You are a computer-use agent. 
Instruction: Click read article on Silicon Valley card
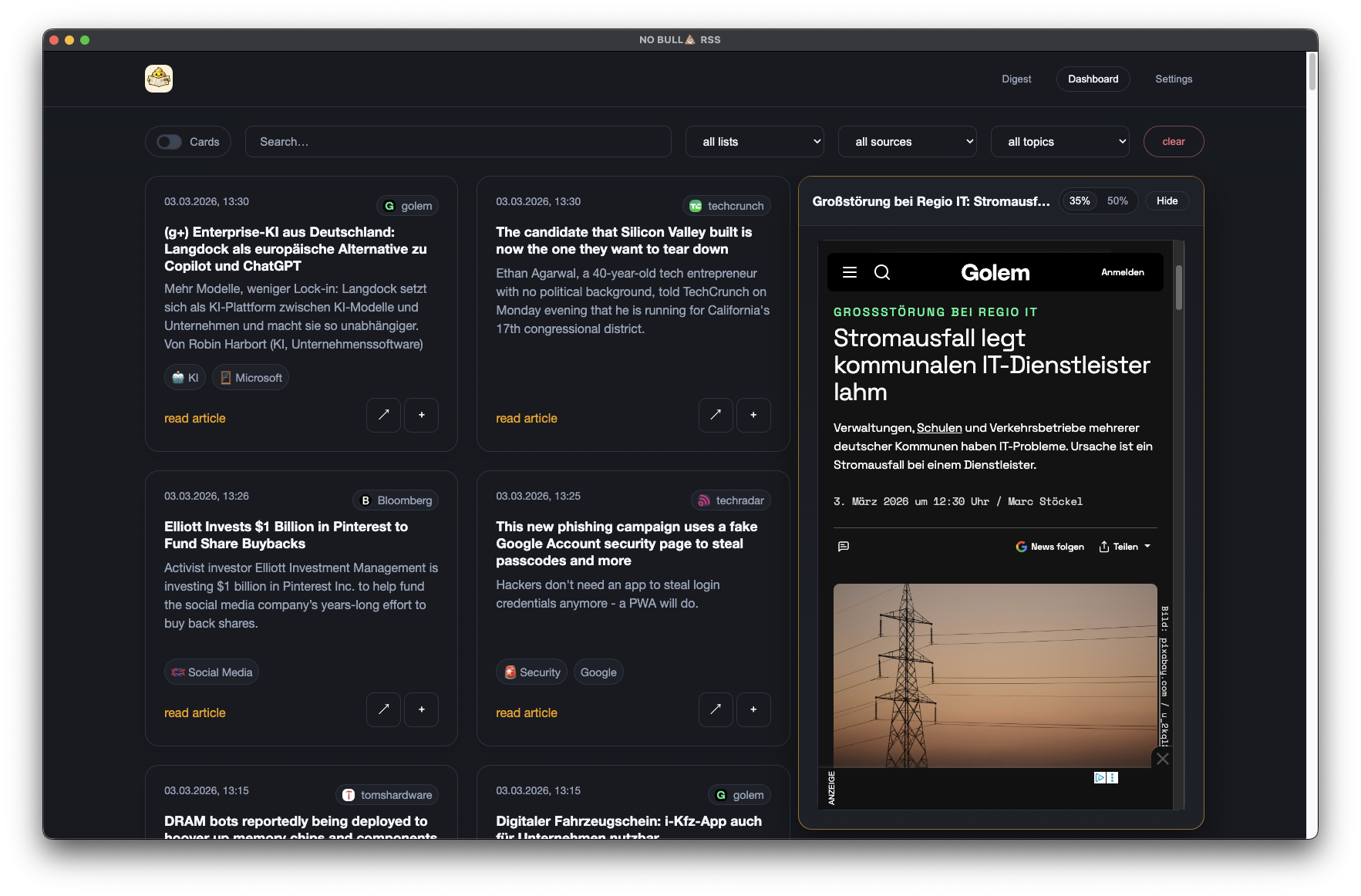pyautogui.click(x=527, y=419)
